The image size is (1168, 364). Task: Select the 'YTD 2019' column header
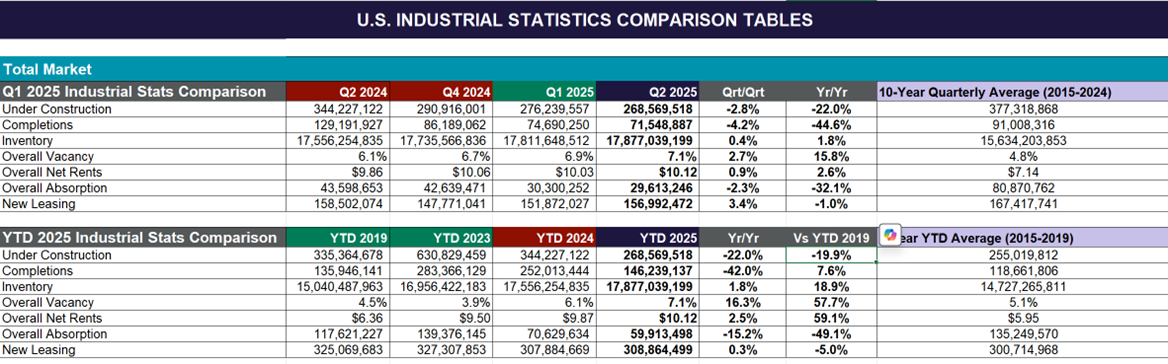pyautogui.click(x=337, y=238)
